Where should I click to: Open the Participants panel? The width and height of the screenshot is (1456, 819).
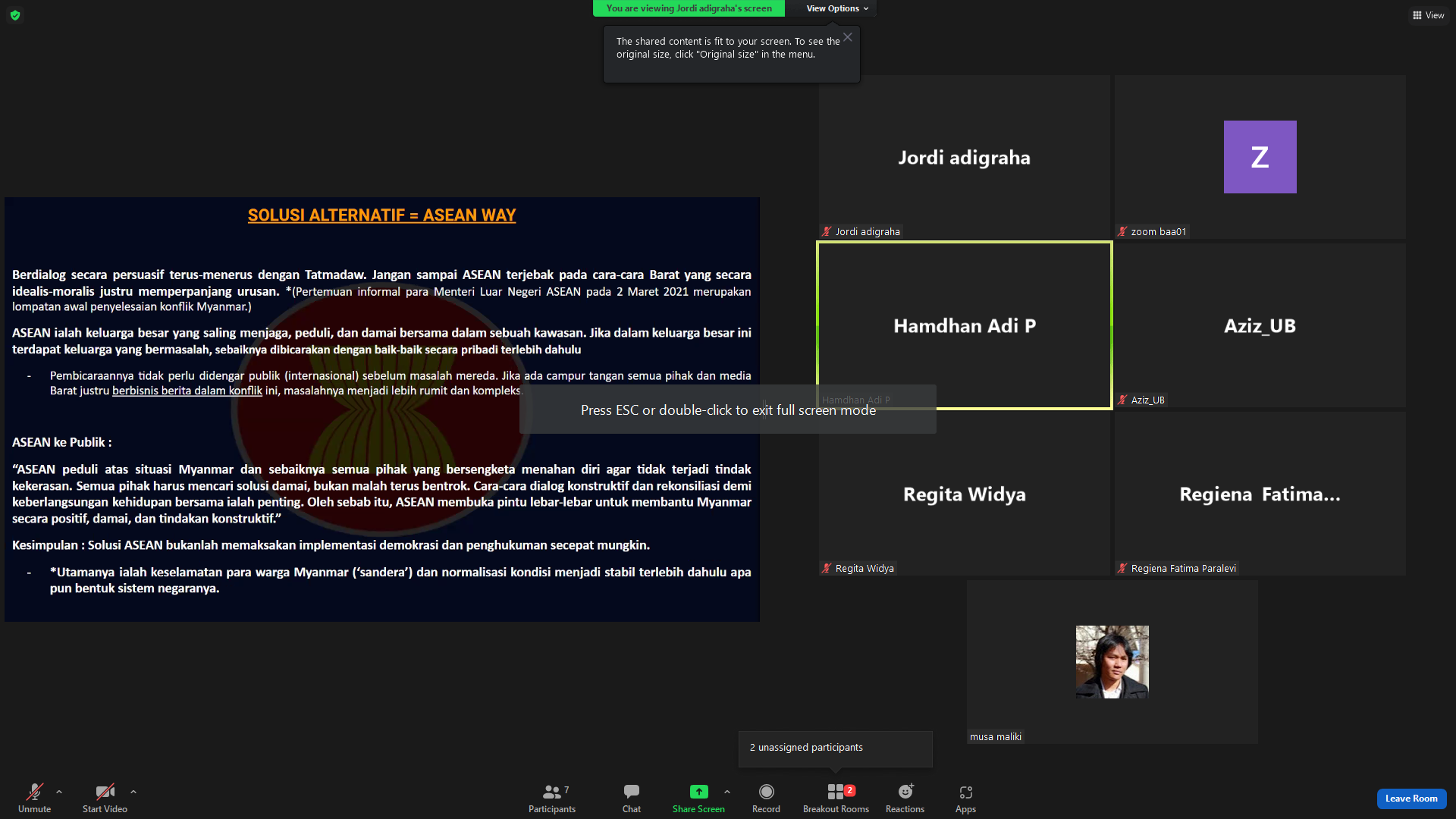point(552,798)
